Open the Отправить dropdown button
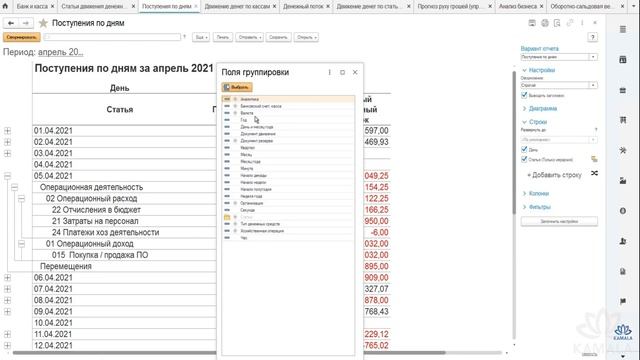Viewport: 640px width, 360px height. tap(249, 37)
